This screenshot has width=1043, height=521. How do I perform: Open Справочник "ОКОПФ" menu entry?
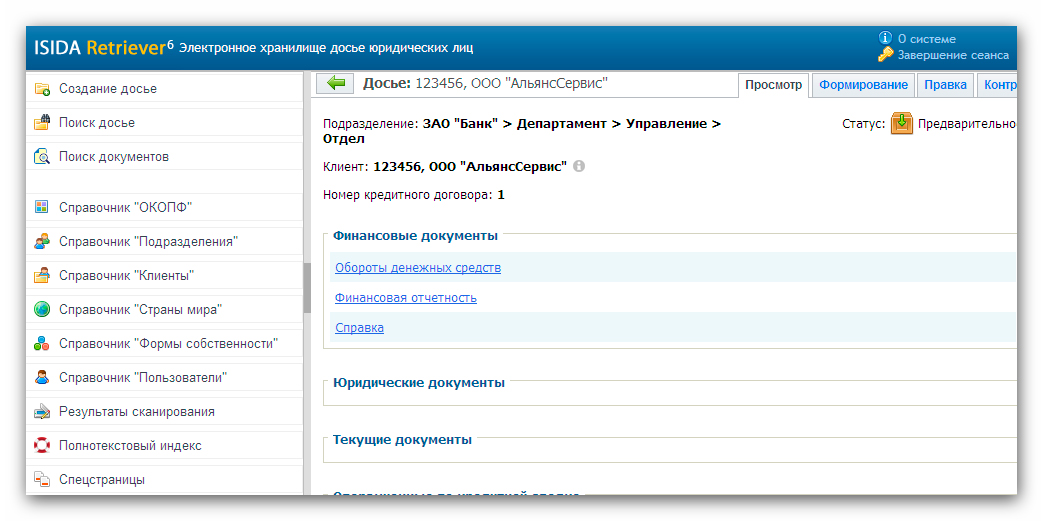point(164,207)
